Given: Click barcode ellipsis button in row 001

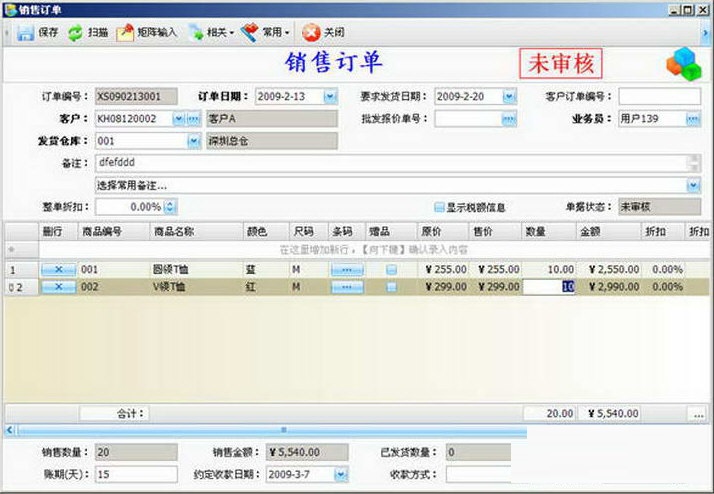Looking at the screenshot, I should click(x=347, y=270).
